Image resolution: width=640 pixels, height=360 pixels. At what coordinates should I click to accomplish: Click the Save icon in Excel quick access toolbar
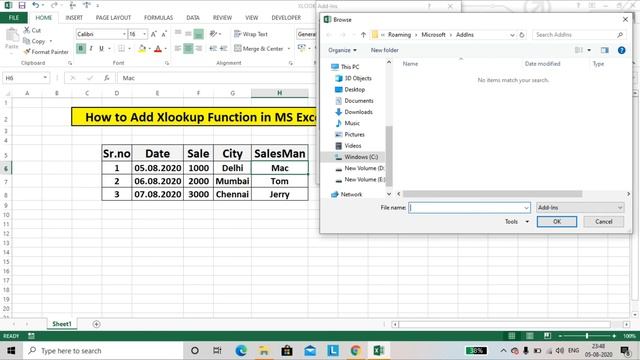click(22, 5)
